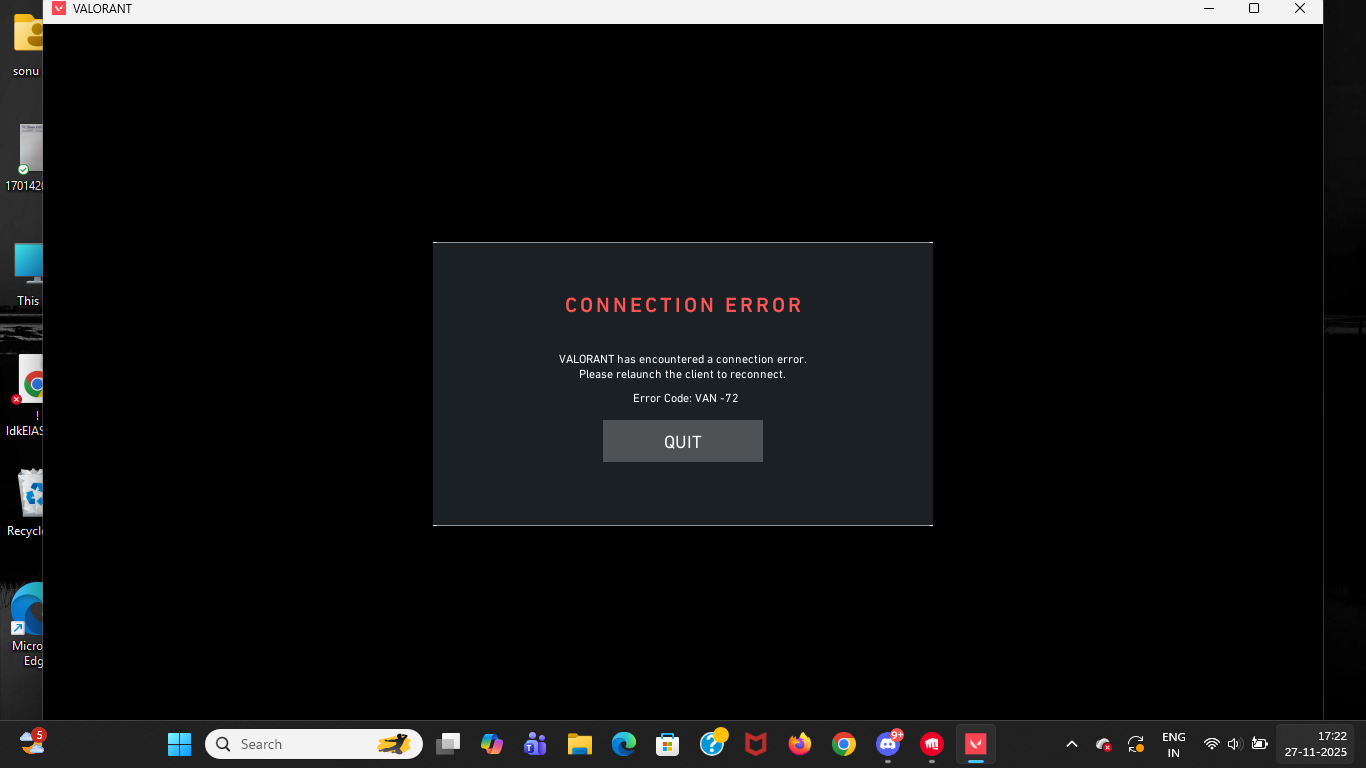This screenshot has height=768, width=1366.
Task: Open the Get Help question-mark icon
Action: [x=712, y=744]
